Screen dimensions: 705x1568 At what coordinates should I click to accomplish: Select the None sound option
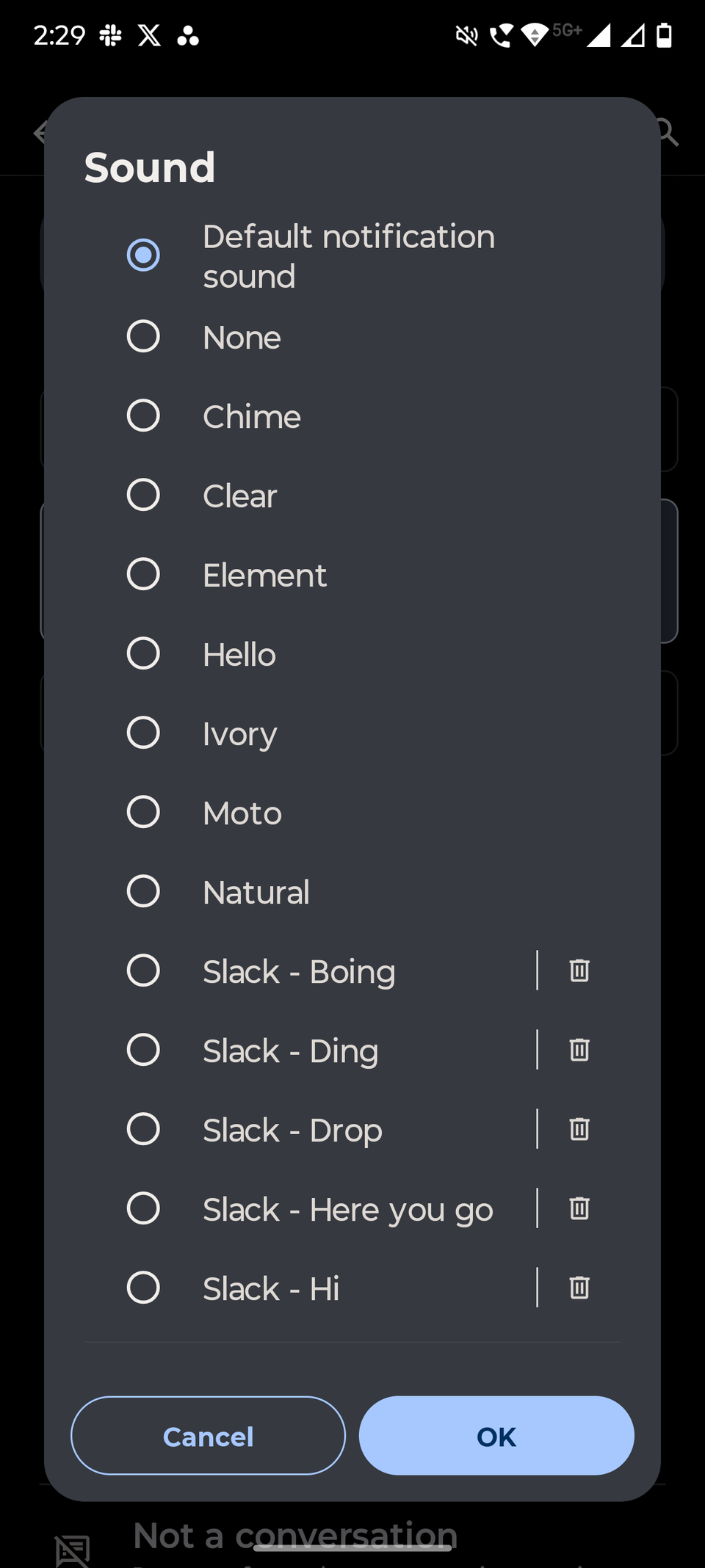(143, 337)
